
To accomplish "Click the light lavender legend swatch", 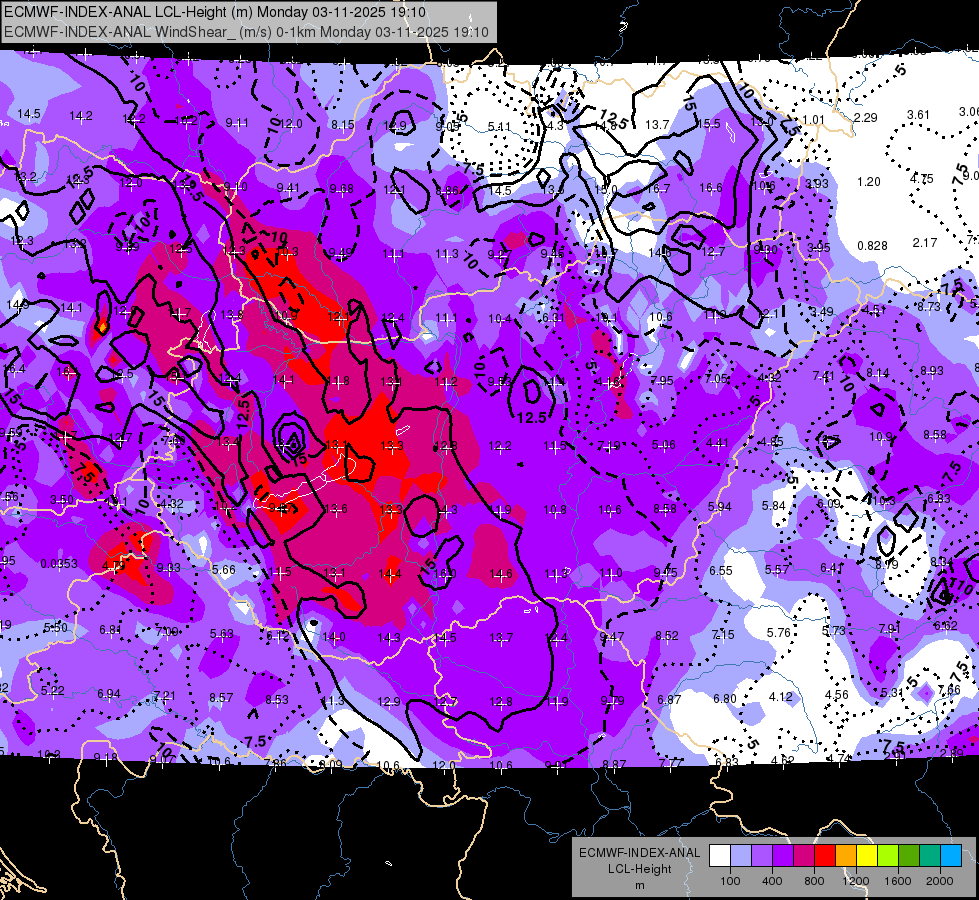I will coord(741,856).
